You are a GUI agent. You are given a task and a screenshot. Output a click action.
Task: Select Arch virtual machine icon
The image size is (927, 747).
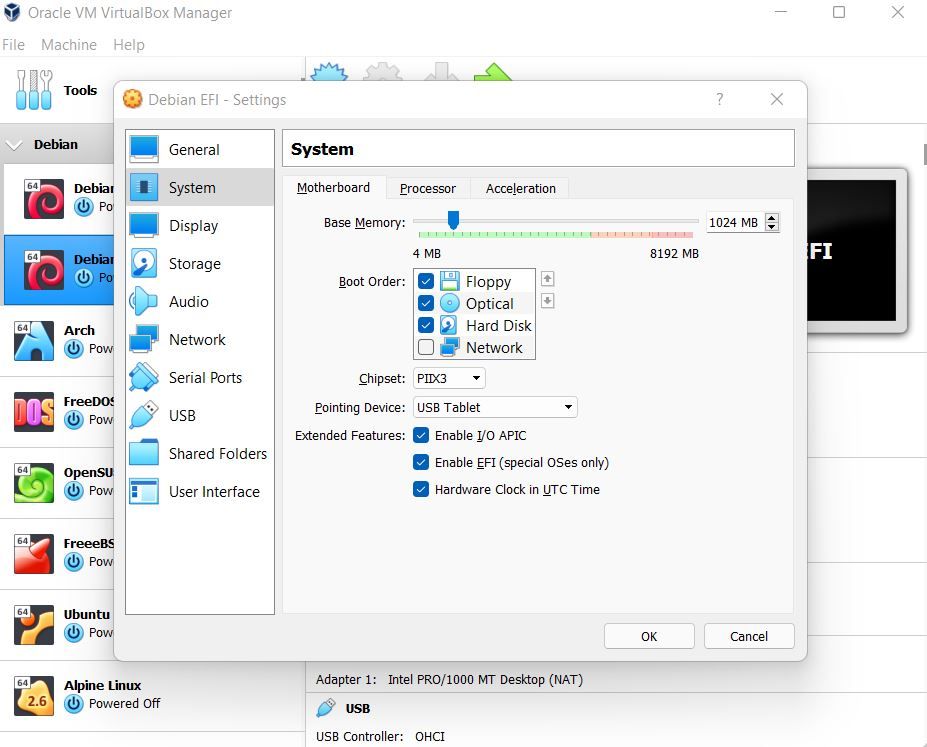[34, 341]
